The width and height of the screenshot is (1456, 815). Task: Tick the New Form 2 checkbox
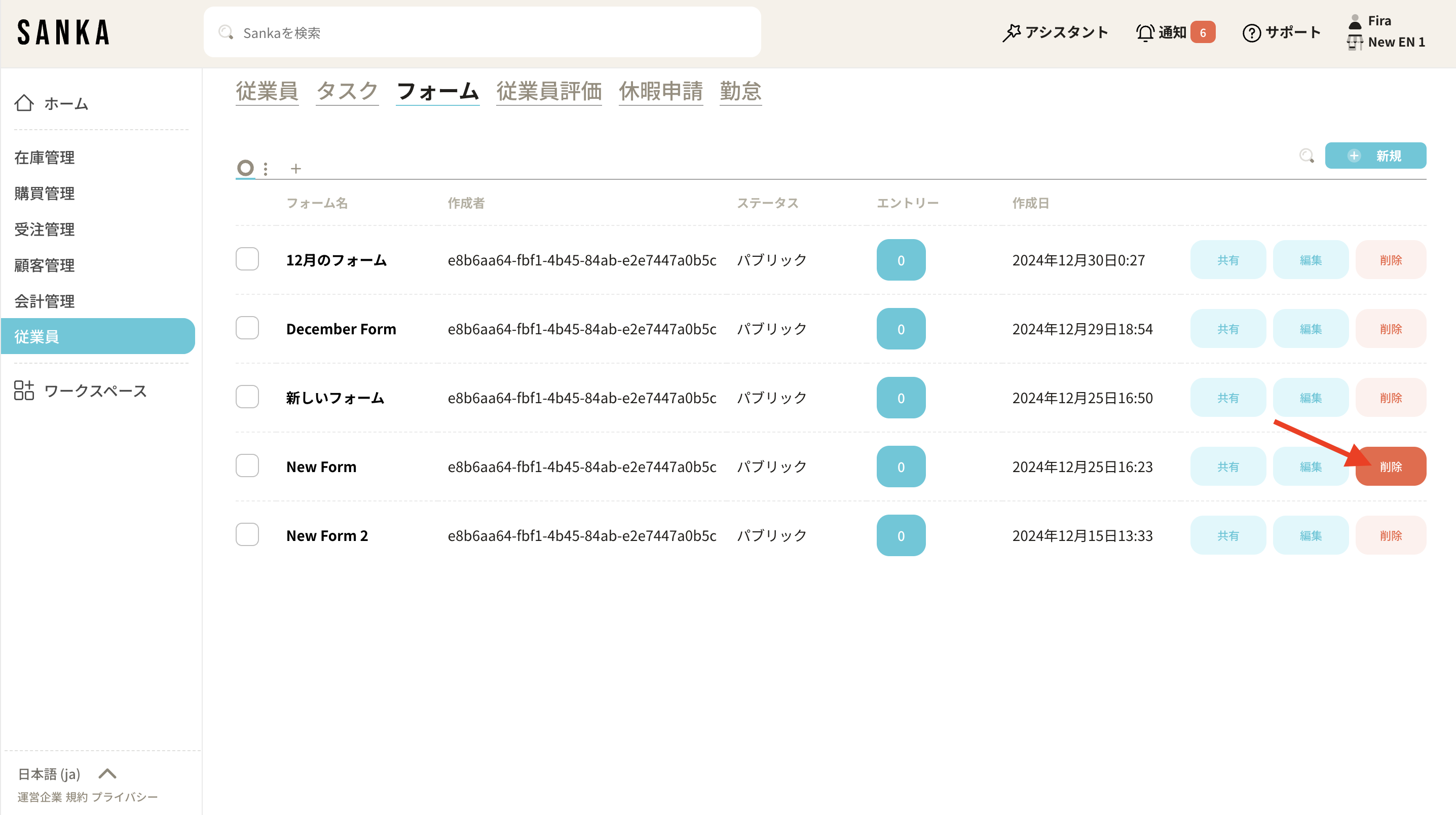(x=247, y=535)
